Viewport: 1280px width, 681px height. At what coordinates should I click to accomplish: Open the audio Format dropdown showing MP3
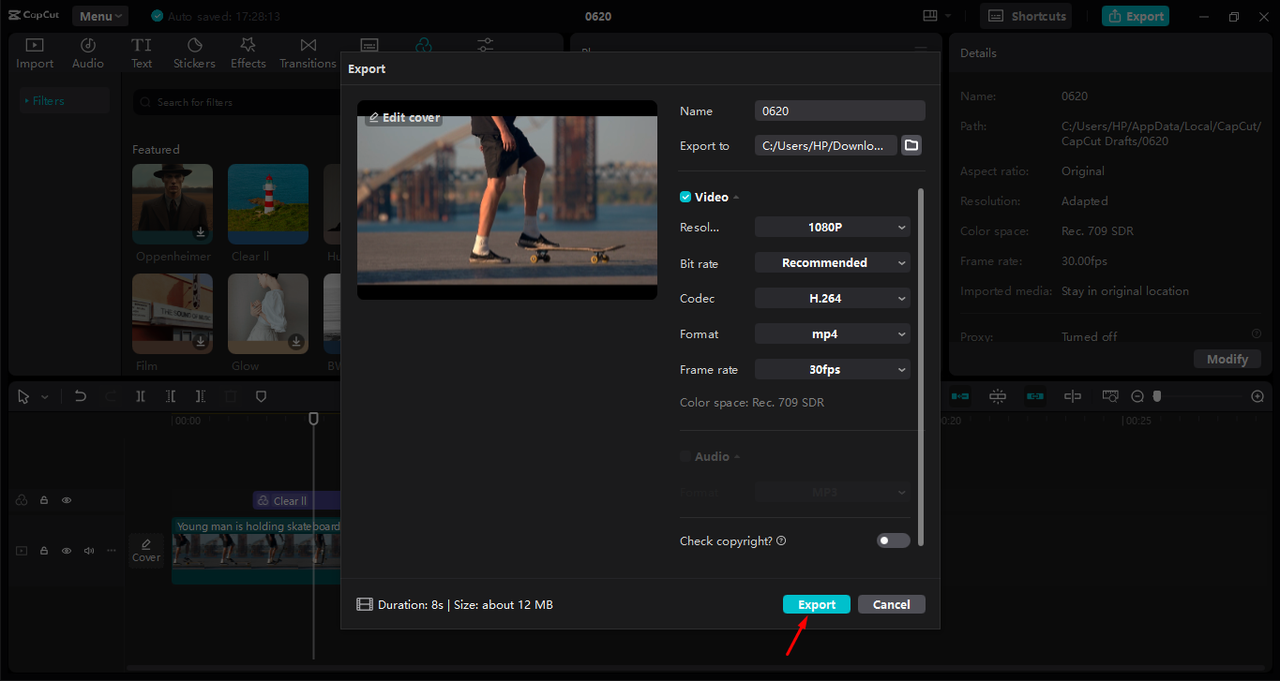(x=832, y=492)
